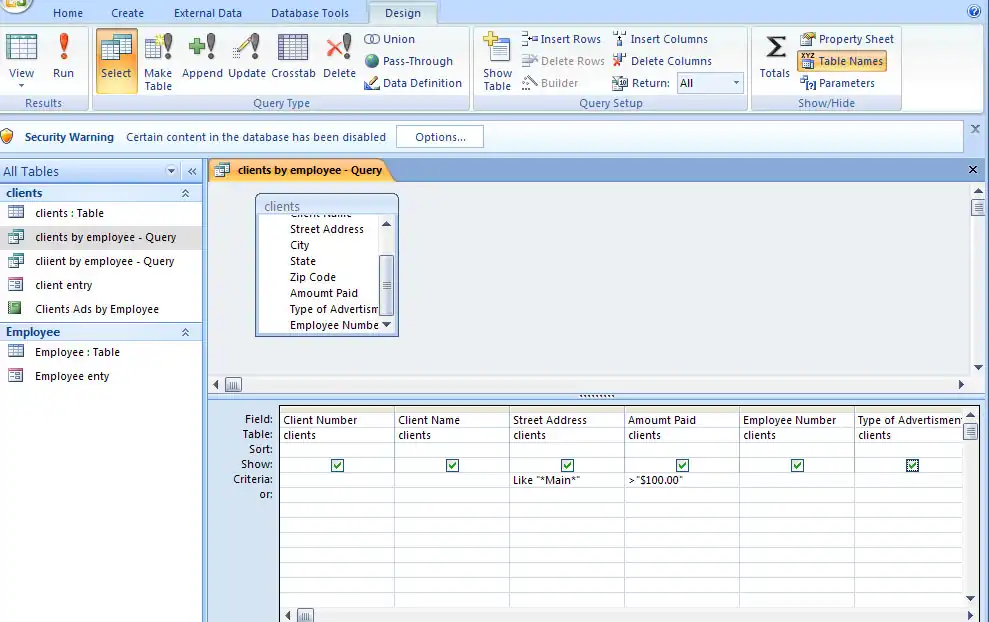989x622 pixels.
Task: Click the Options... security button
Action: pyautogui.click(x=440, y=137)
